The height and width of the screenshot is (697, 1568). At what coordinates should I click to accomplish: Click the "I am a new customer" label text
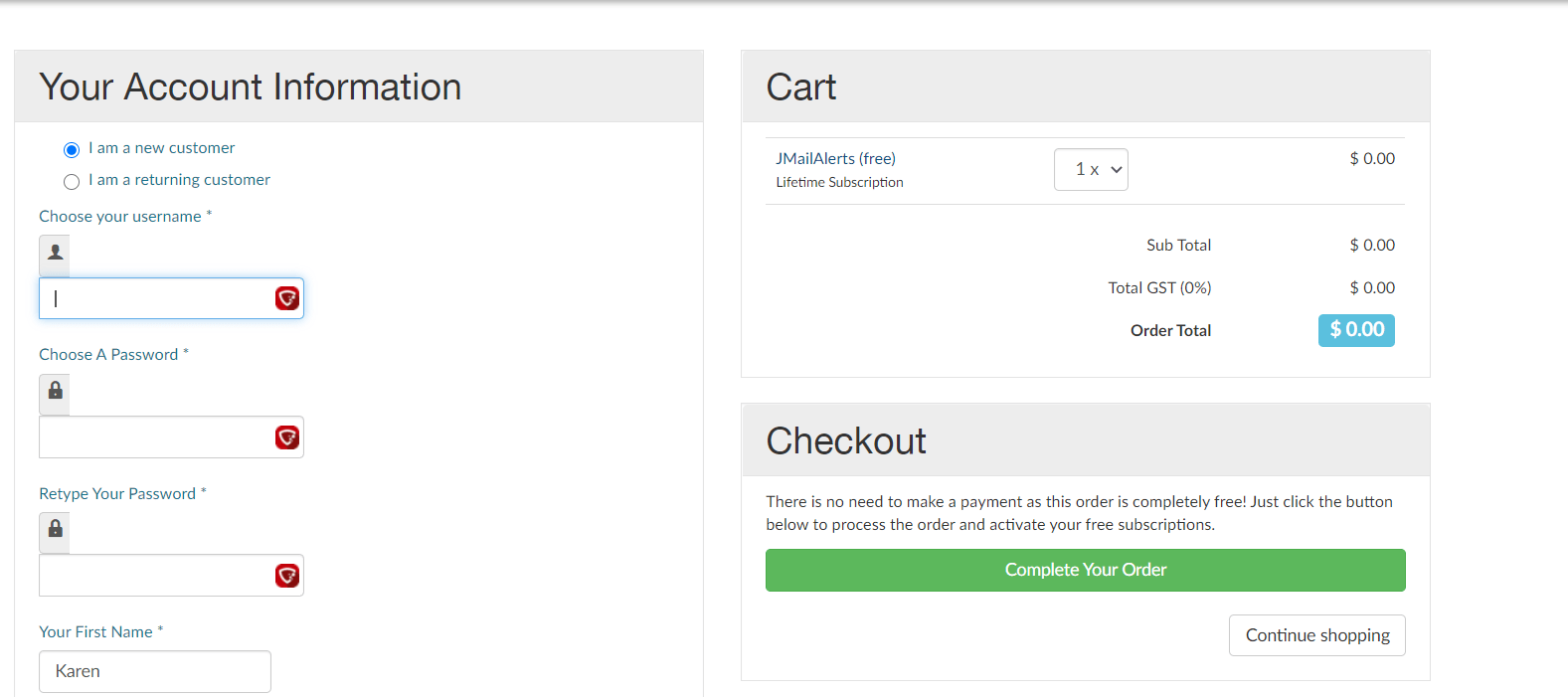click(162, 148)
